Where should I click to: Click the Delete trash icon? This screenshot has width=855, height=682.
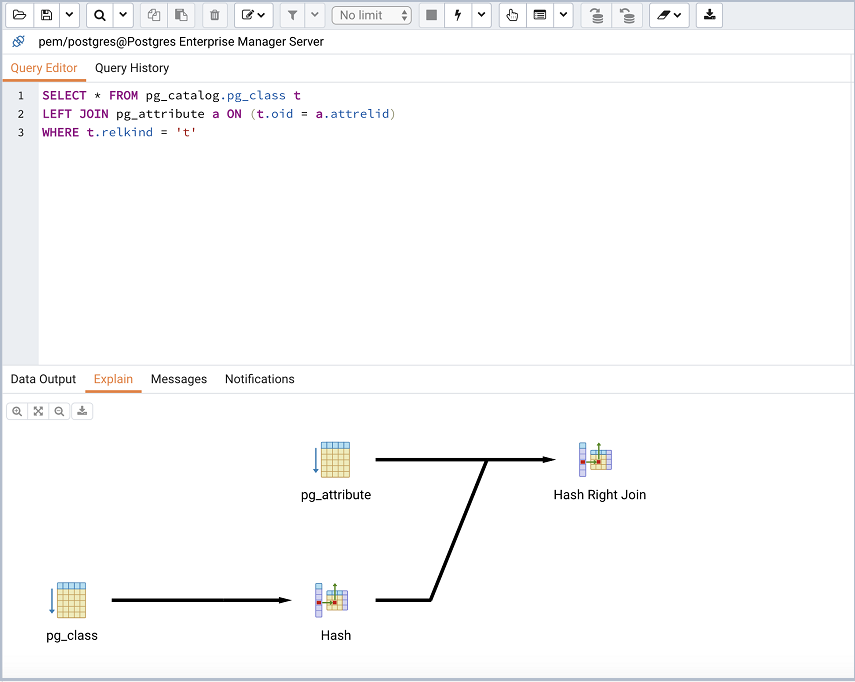tap(215, 15)
